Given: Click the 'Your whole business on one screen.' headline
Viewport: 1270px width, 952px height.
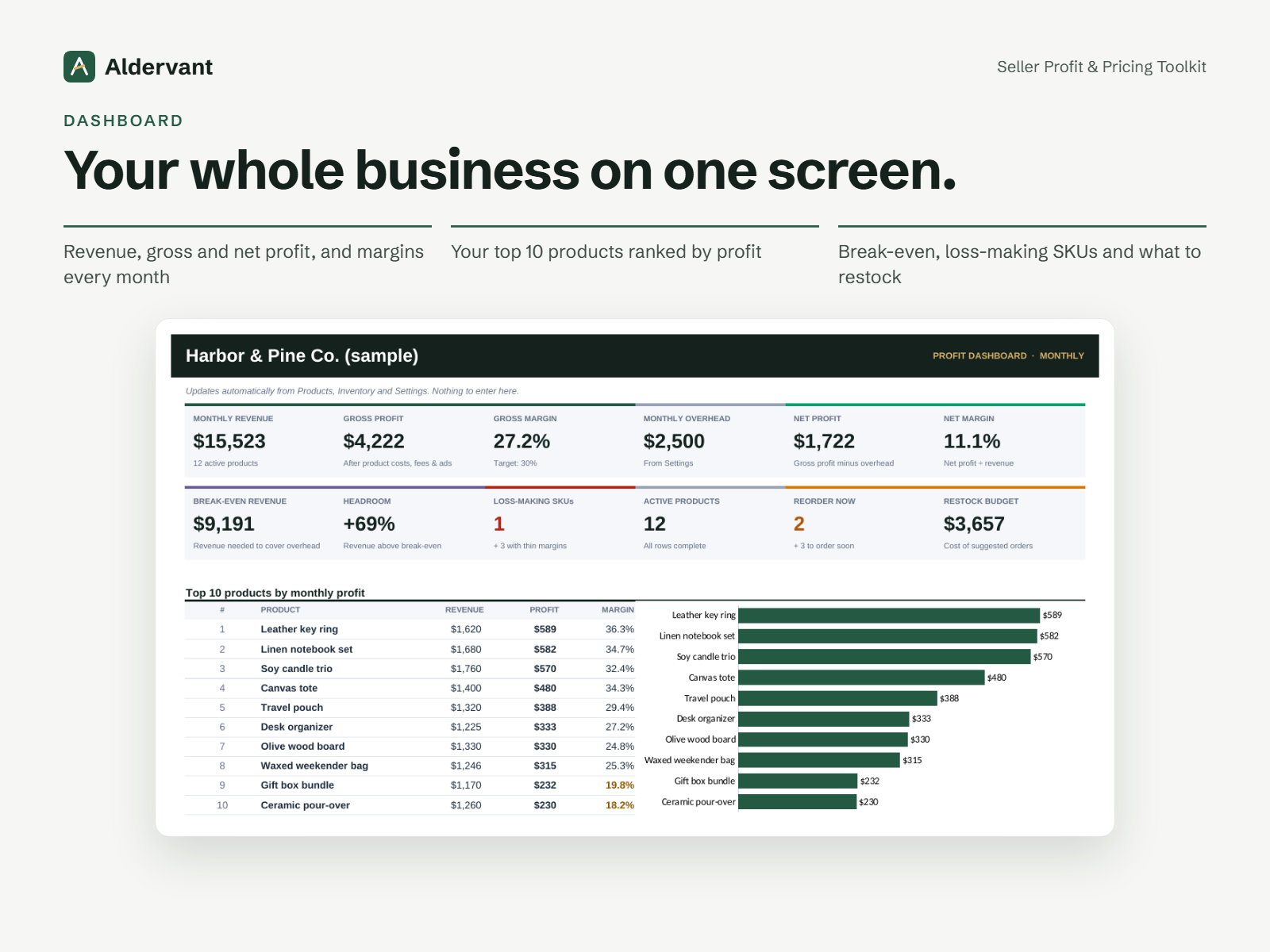Looking at the screenshot, I should point(510,171).
